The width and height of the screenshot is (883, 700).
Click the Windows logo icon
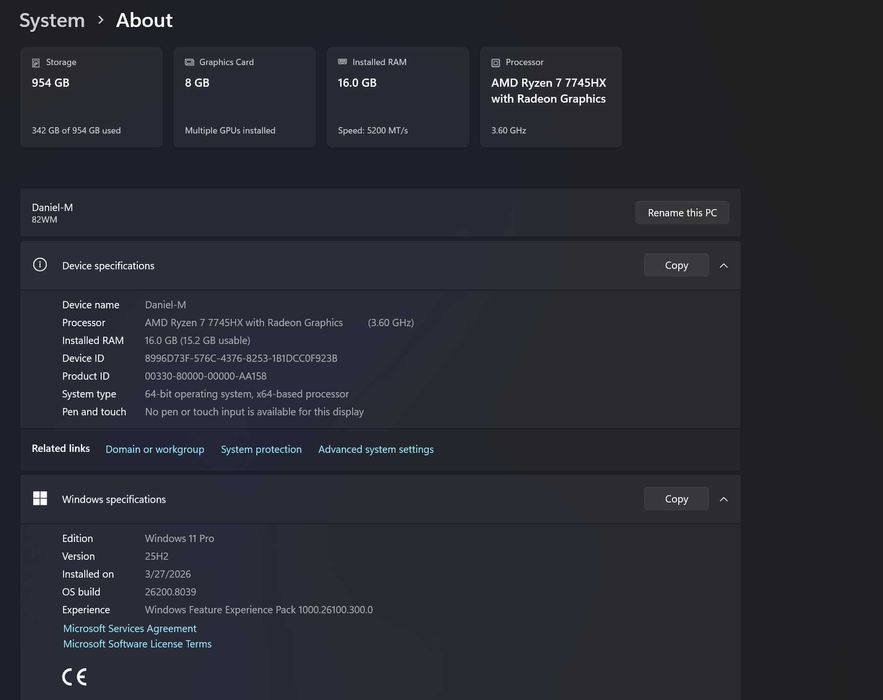pos(40,498)
